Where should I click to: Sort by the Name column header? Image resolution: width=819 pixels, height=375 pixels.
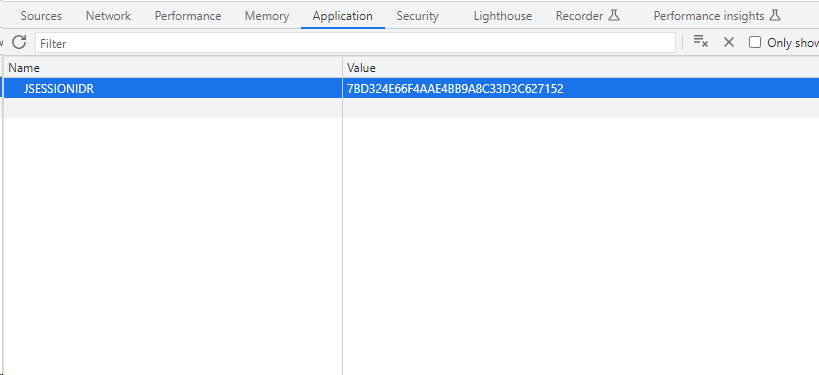(172, 67)
